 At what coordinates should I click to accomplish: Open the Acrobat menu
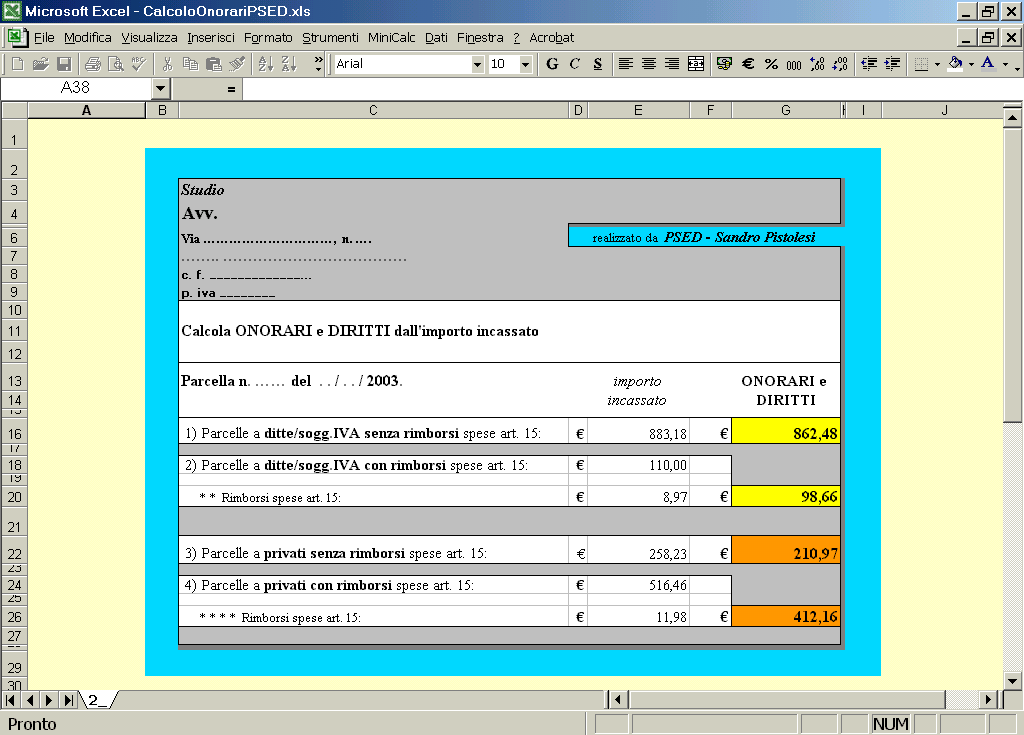click(x=551, y=38)
